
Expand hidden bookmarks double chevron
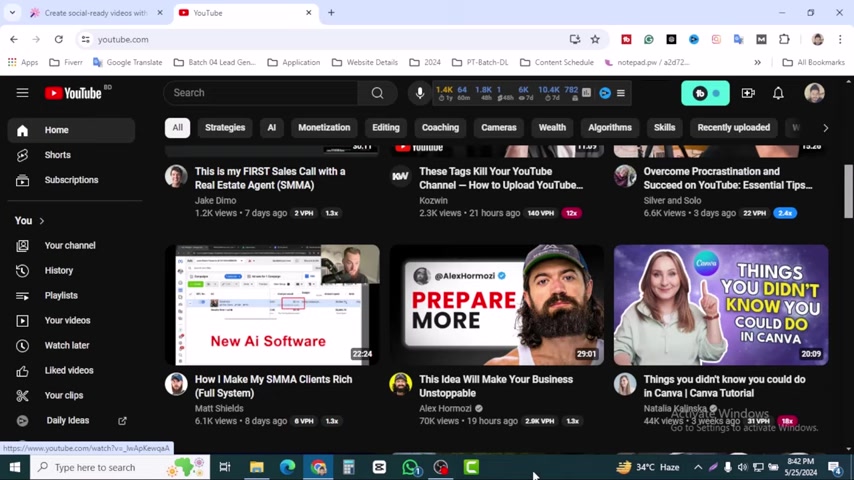(757, 63)
